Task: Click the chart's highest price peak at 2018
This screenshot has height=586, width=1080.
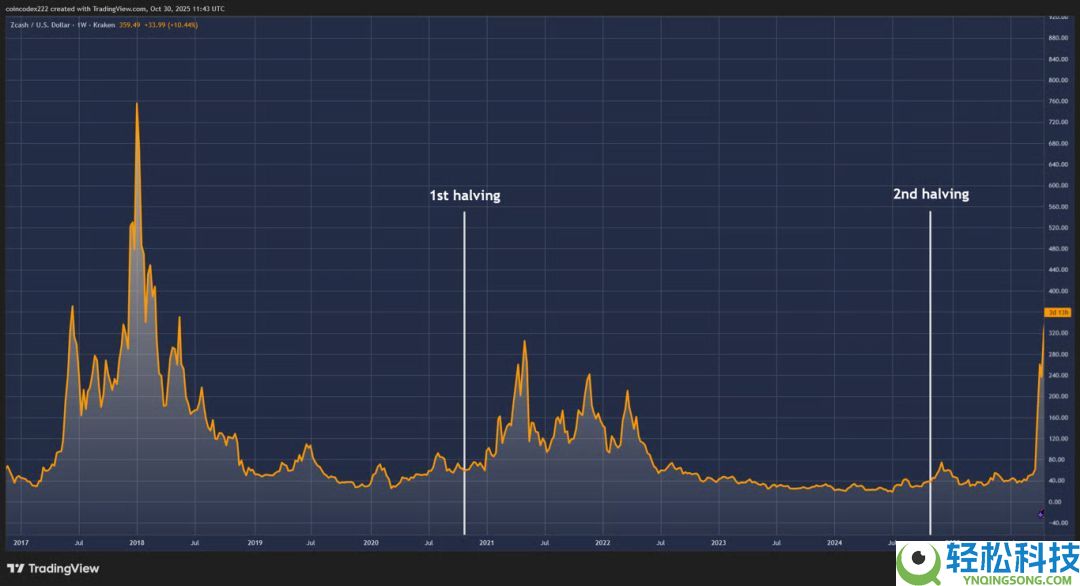Action: 136,104
